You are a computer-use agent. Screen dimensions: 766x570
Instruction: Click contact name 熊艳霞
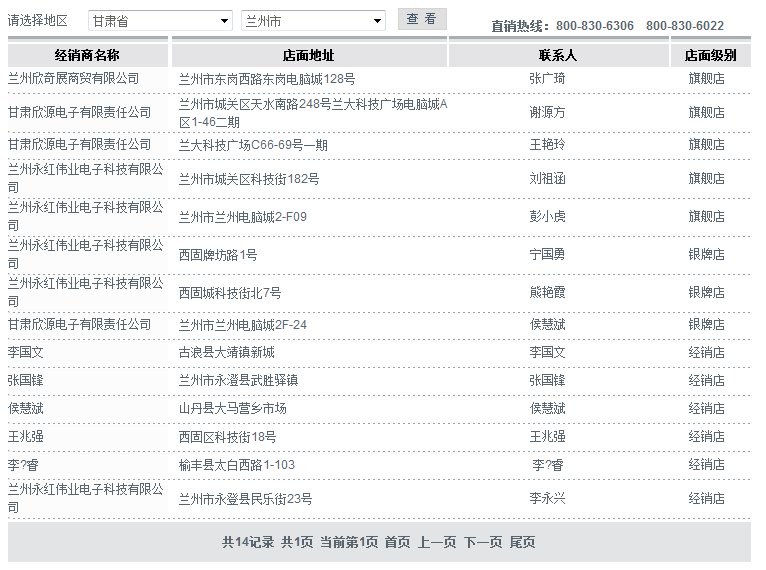547,292
